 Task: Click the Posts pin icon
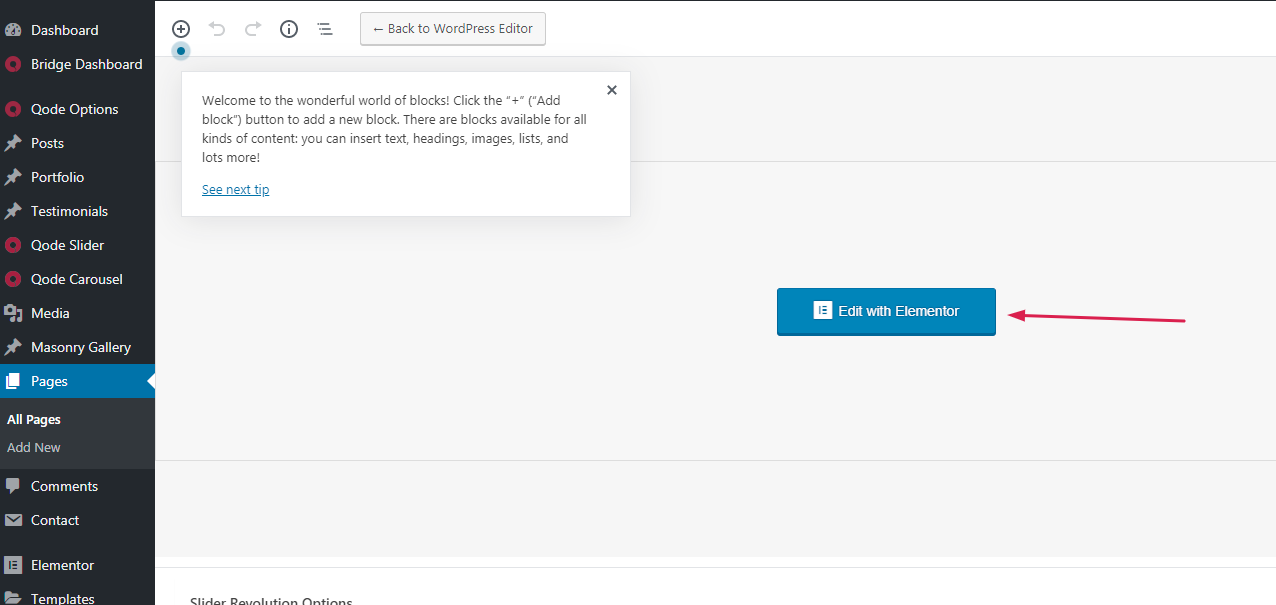13,143
